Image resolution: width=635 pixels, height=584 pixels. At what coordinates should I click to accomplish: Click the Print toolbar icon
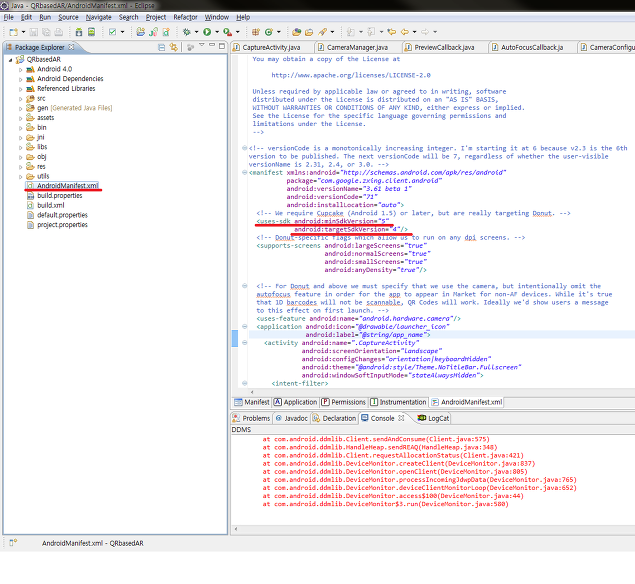[59, 32]
